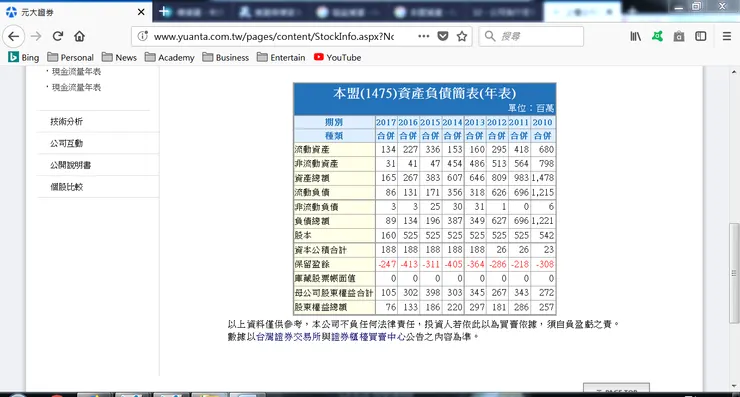Close the 元大證券 tab
The height and width of the screenshot is (397, 740).
pos(141,12)
